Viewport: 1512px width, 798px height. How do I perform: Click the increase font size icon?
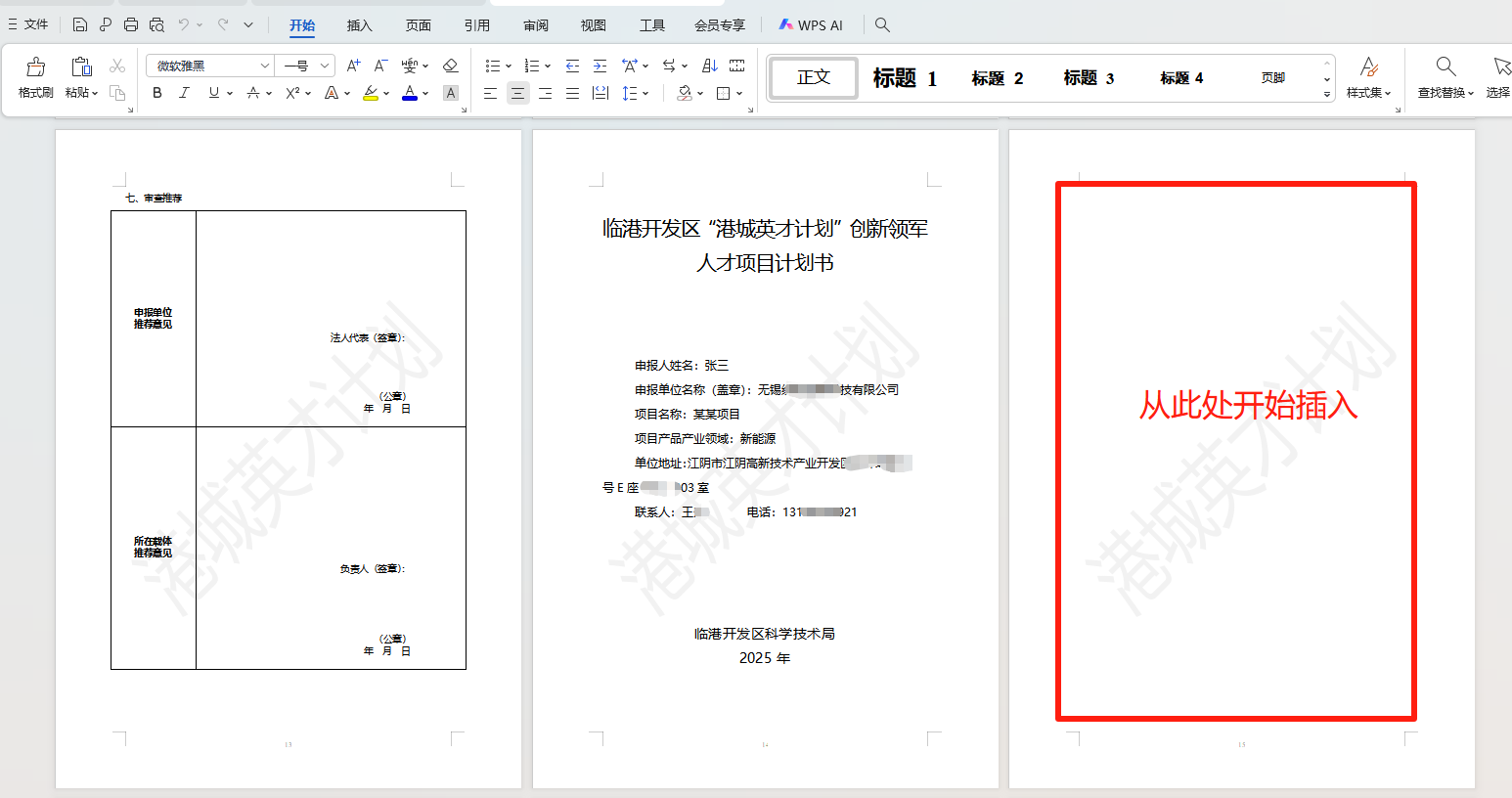pos(353,66)
